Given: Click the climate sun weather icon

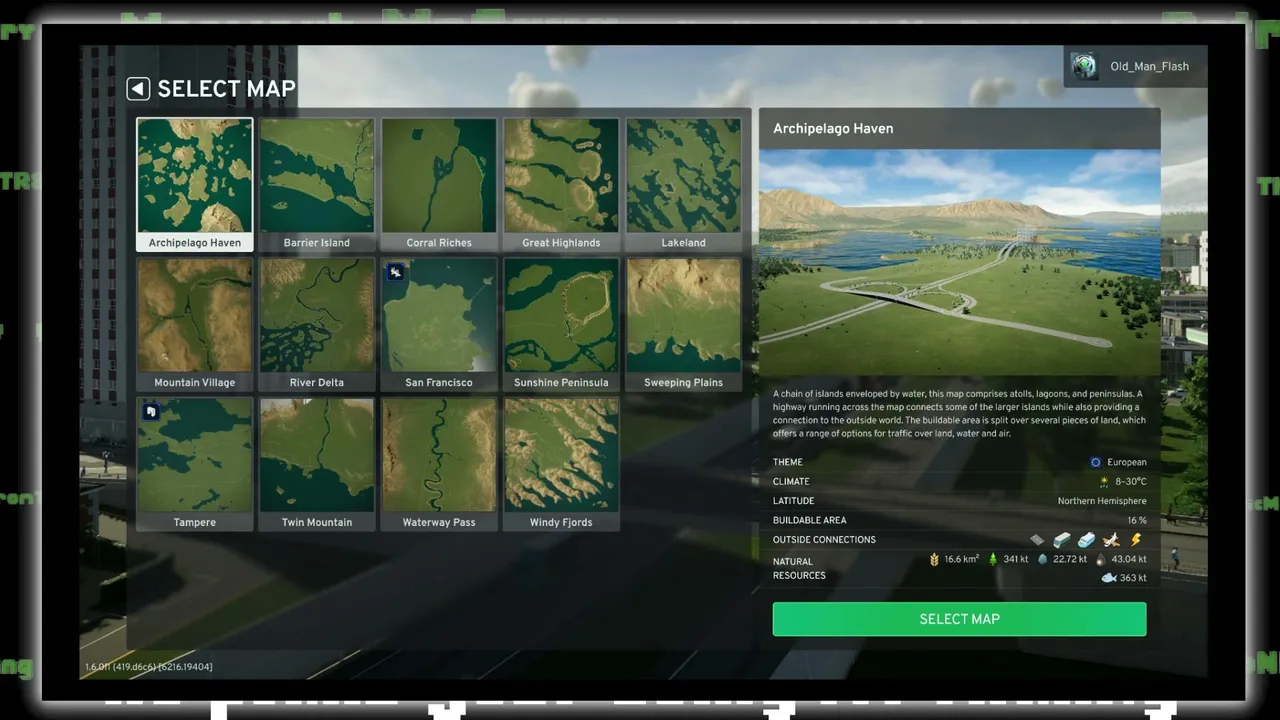Looking at the screenshot, I should pyautogui.click(x=1104, y=481).
